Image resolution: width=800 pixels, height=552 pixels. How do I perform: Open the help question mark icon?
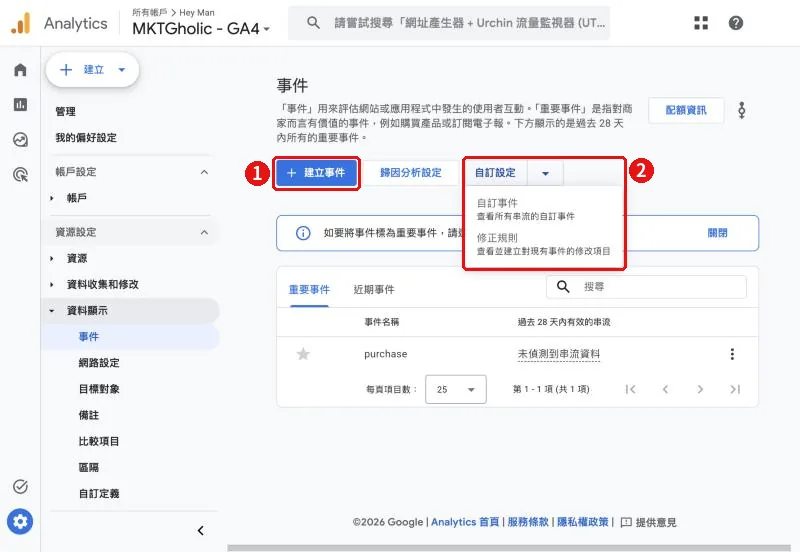pos(736,23)
